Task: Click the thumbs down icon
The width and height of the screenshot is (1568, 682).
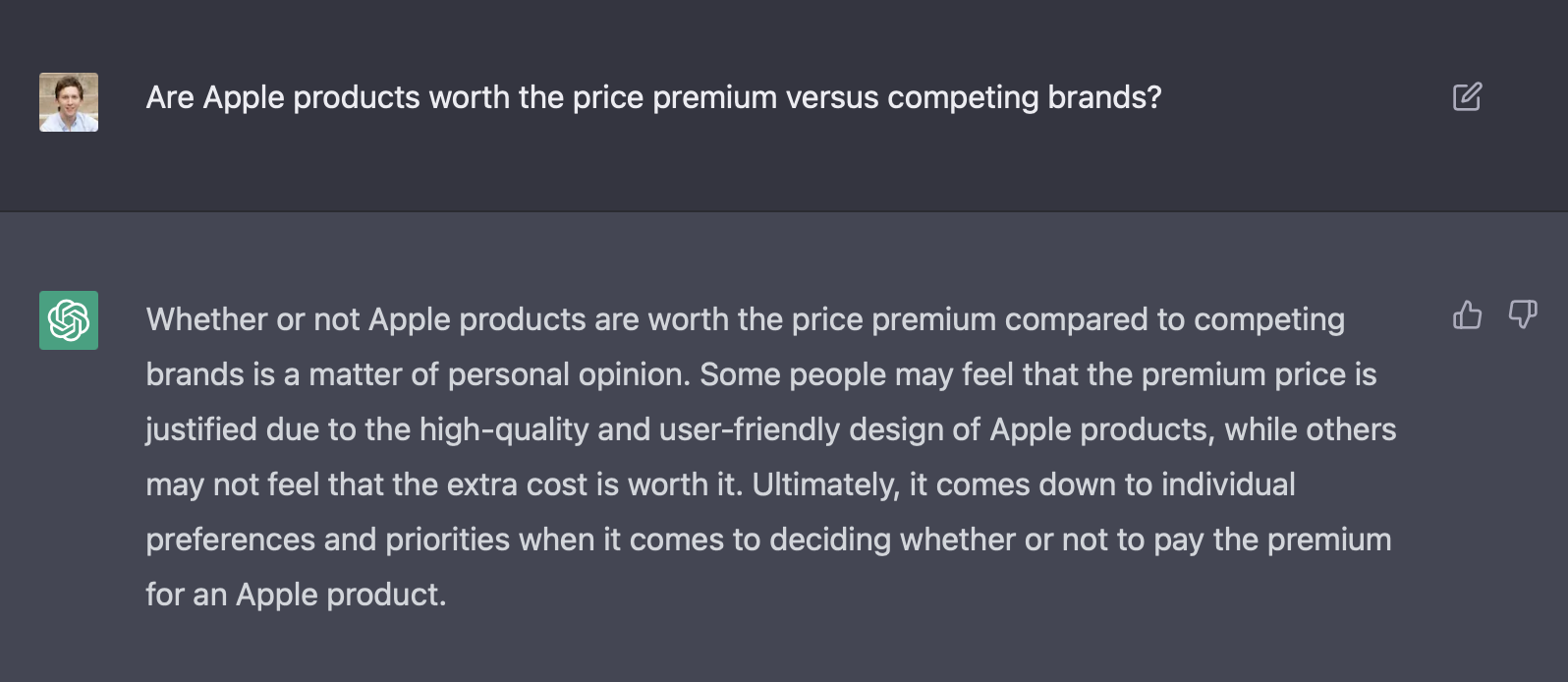Action: (1522, 314)
